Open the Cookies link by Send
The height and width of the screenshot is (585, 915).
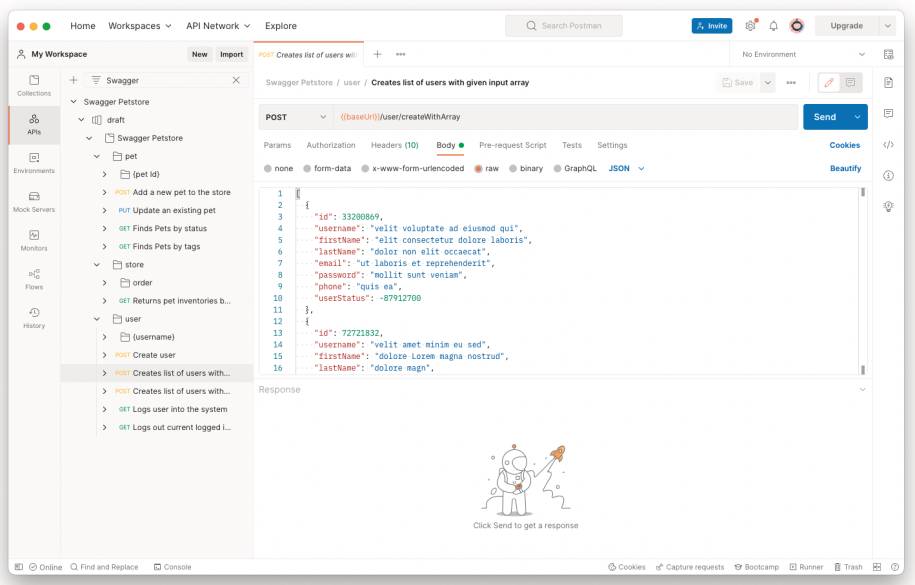pos(844,145)
